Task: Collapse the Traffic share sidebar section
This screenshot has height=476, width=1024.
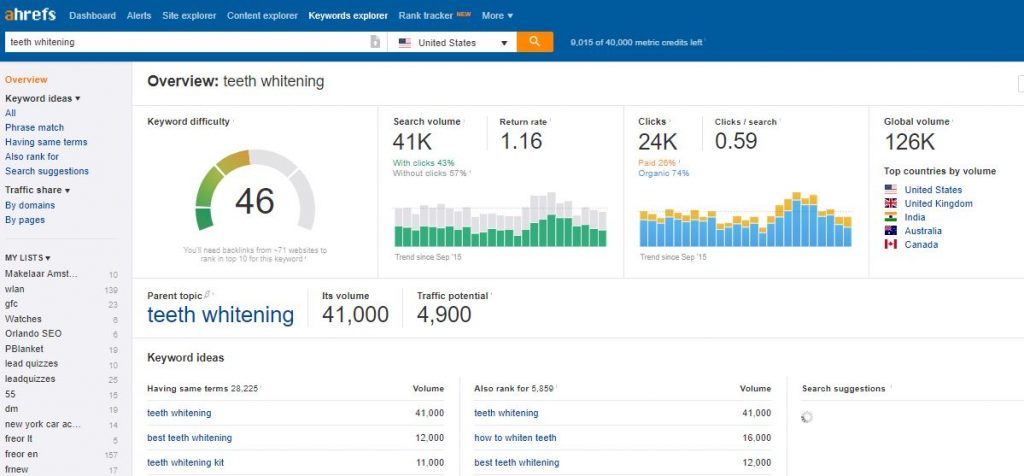Action: pyautogui.click(x=37, y=190)
